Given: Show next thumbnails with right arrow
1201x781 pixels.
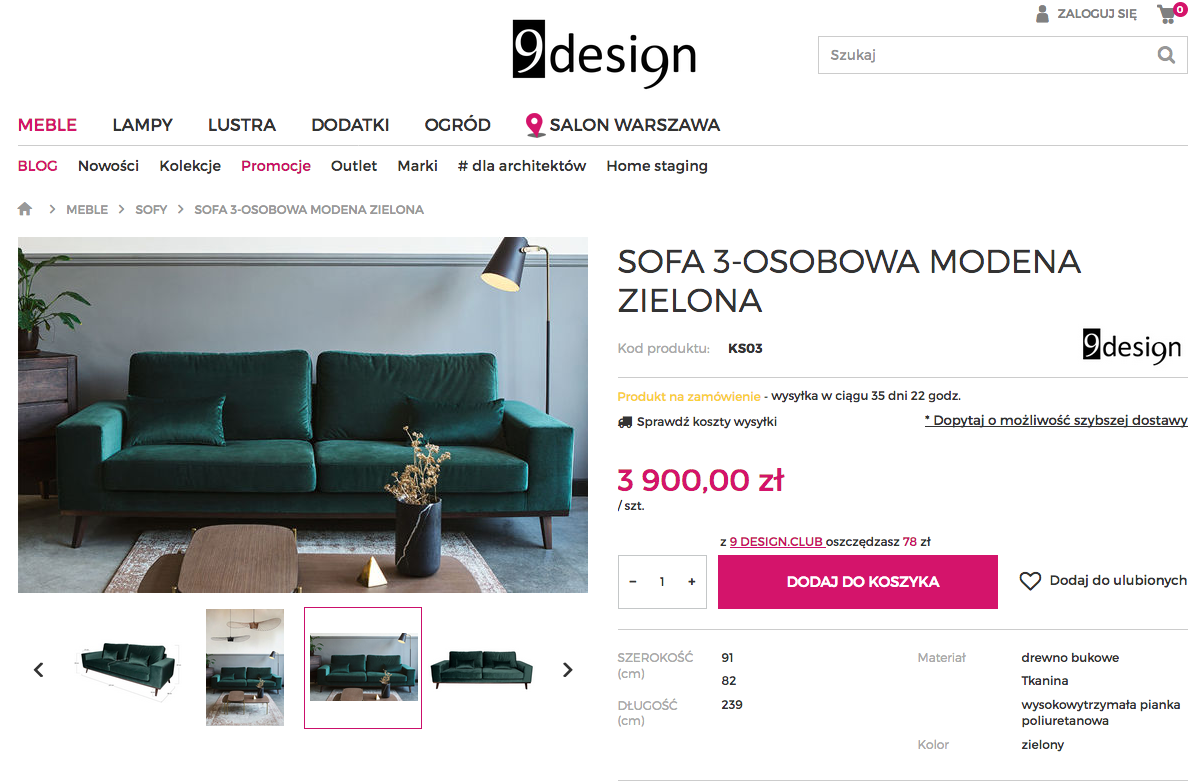Looking at the screenshot, I should (568, 669).
